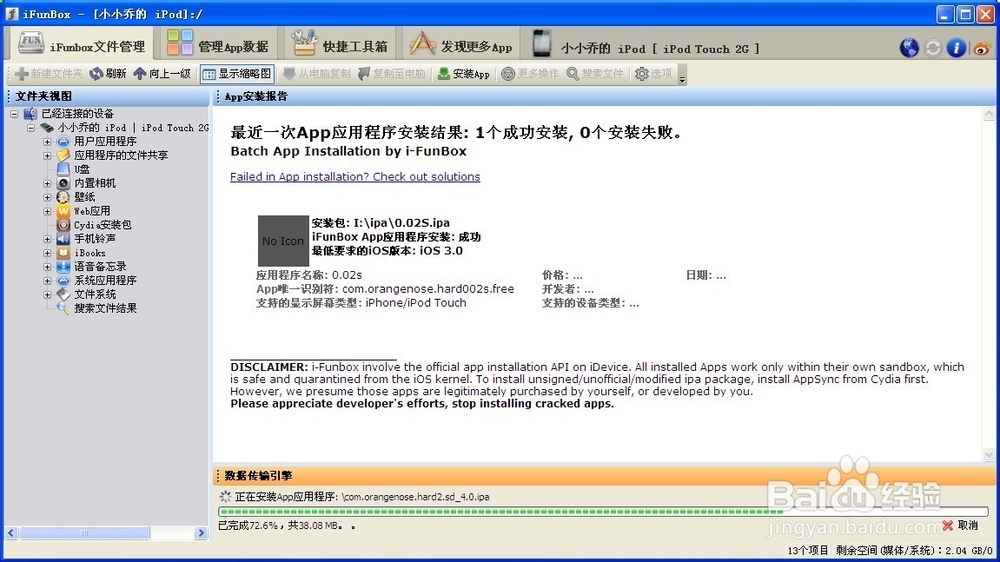Expand the 壁纸 node

click(x=47, y=197)
